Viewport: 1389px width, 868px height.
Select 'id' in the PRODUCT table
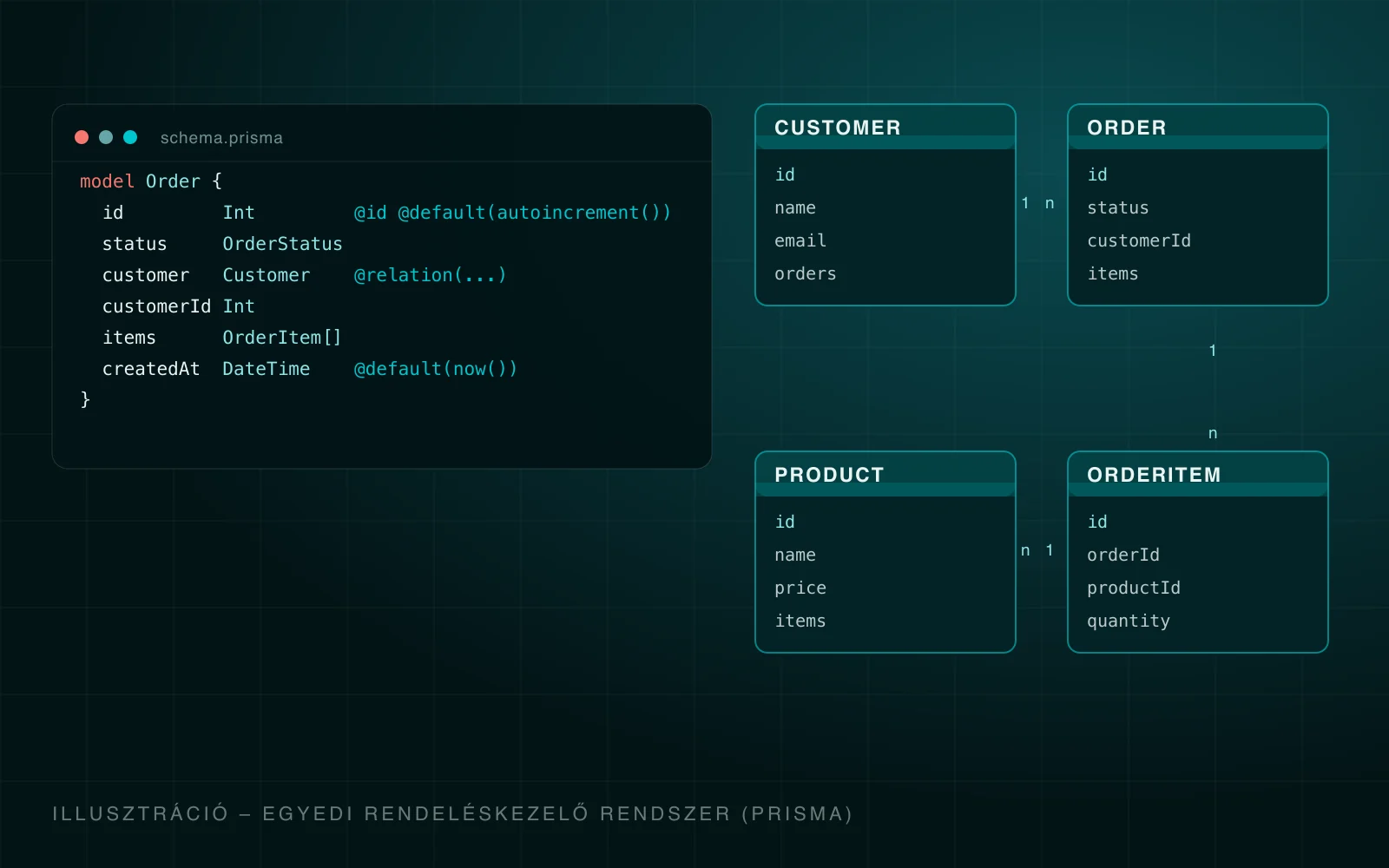[x=785, y=522]
